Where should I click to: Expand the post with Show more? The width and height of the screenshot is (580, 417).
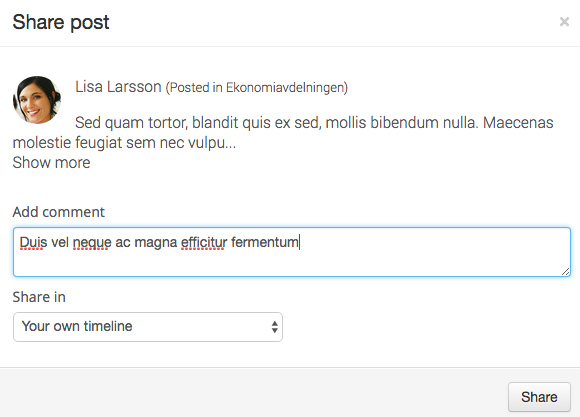[51, 163]
